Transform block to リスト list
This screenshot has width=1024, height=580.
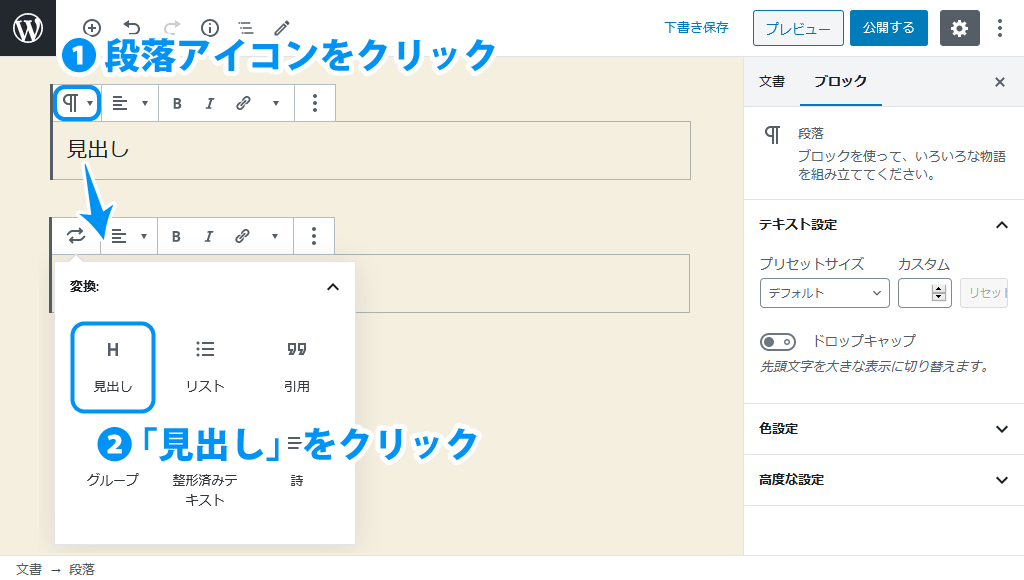[205, 367]
